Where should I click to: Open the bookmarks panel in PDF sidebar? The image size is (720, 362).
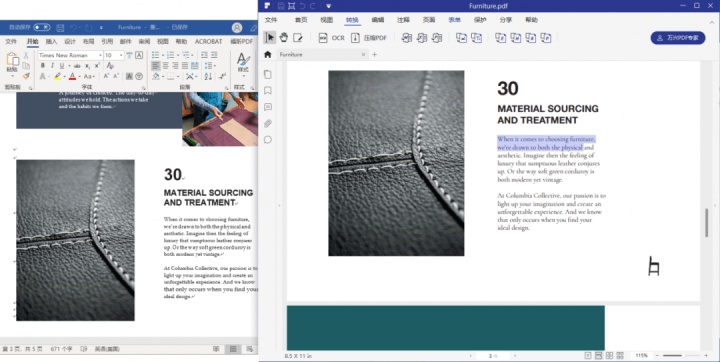pos(268,90)
